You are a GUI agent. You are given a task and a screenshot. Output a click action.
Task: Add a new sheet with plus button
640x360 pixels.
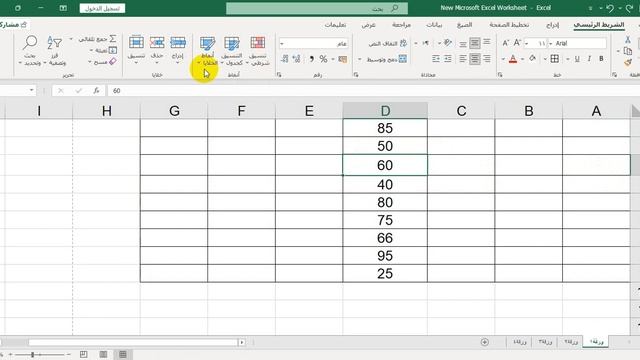(484, 342)
